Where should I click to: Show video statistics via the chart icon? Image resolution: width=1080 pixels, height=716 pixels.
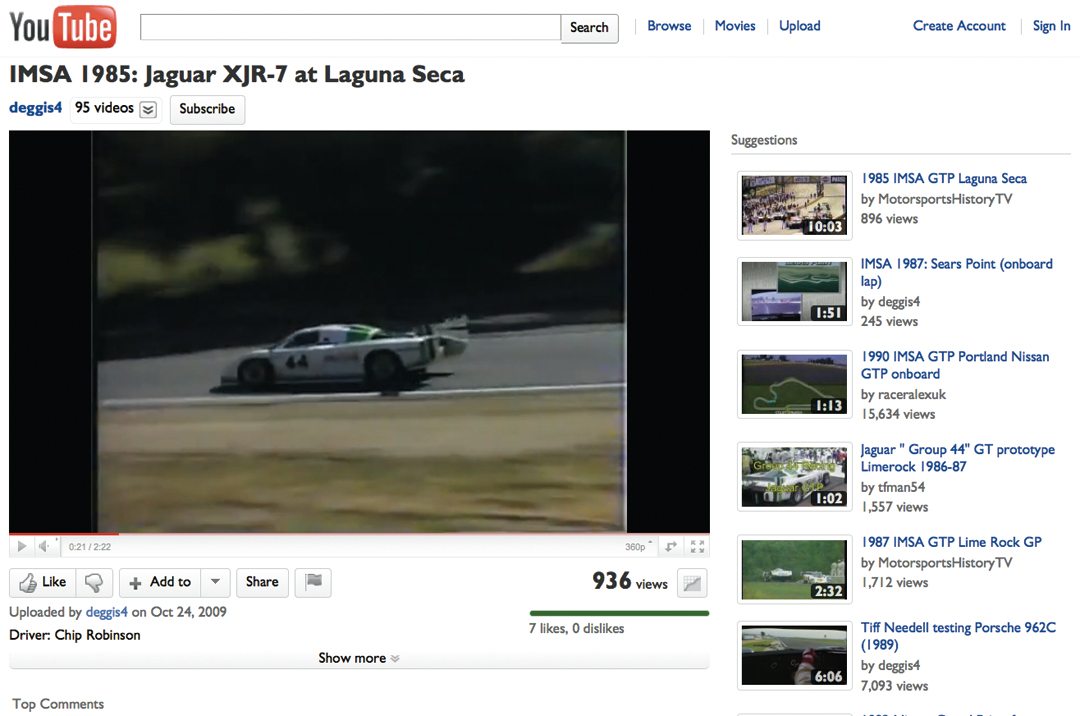[x=692, y=584]
